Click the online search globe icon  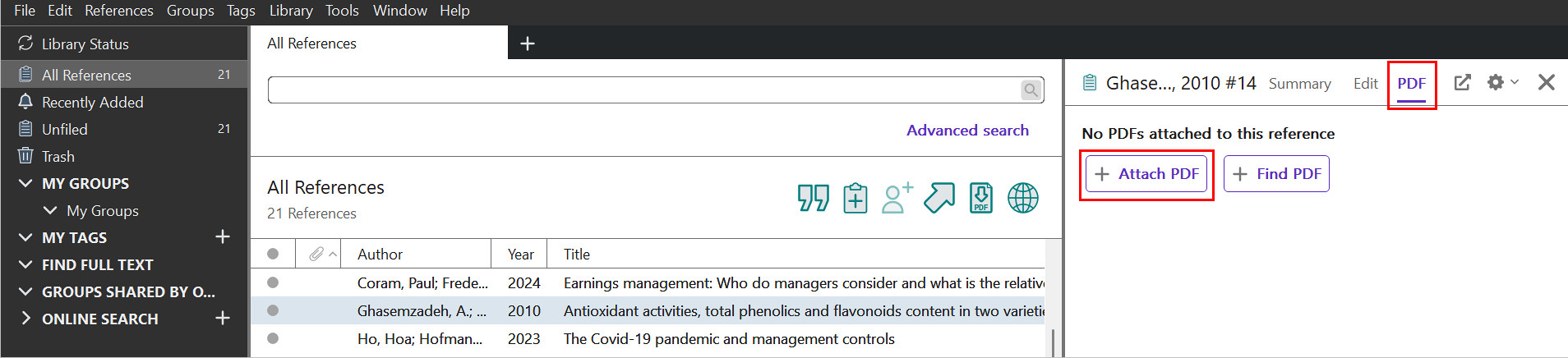pos(1023,198)
